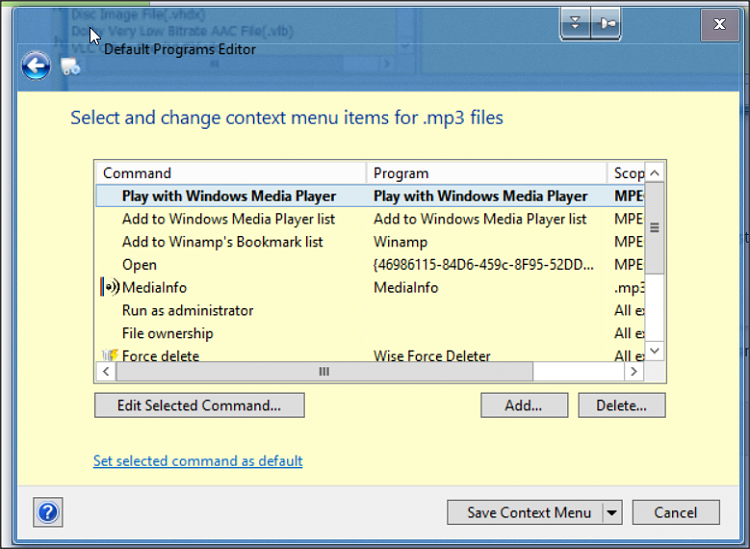Click the Scope column header
Viewport: 750px width, 549px height.
(x=626, y=173)
